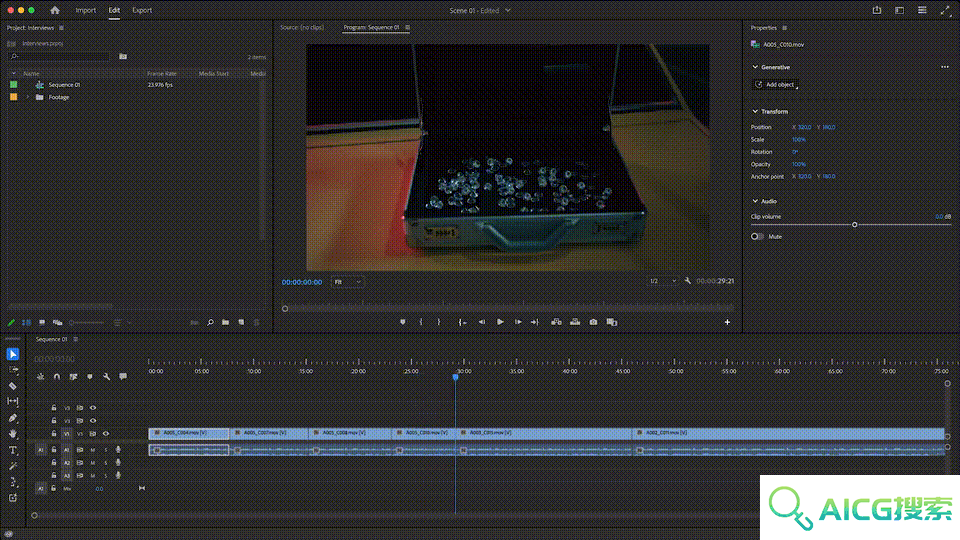
Task: Adjust the Clip volume slider handle
Action: 855,225
